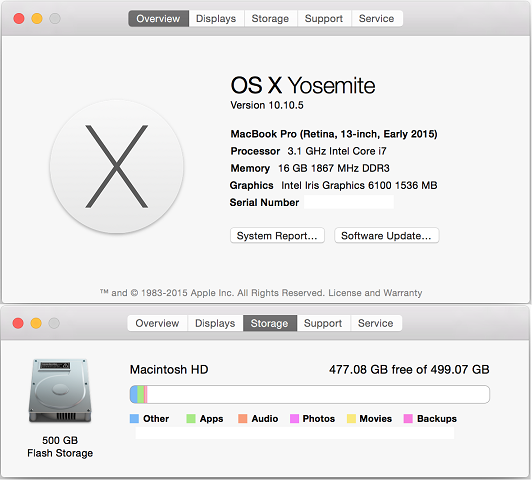Click the Version 10.10.5 text
532x480 pixels.
click(267, 105)
